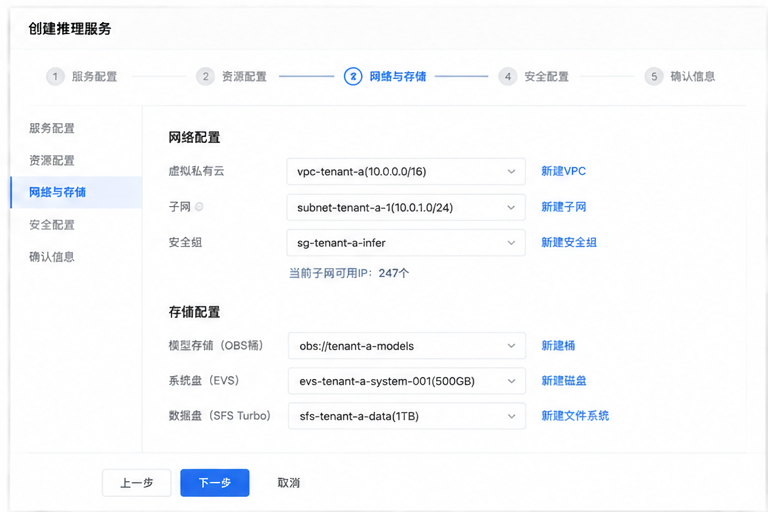768x512 pixels.
Task: Click the 新建磁盘 link
Action: point(564,381)
